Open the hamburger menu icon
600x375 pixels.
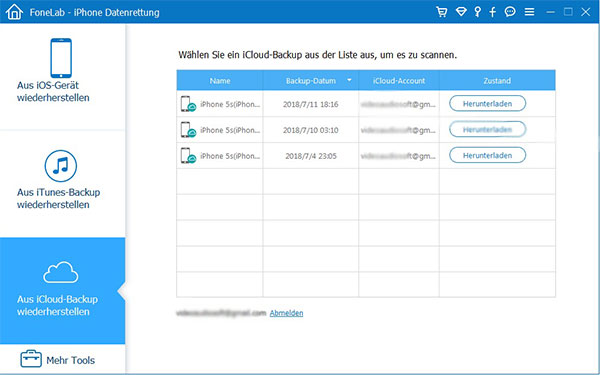coord(529,12)
